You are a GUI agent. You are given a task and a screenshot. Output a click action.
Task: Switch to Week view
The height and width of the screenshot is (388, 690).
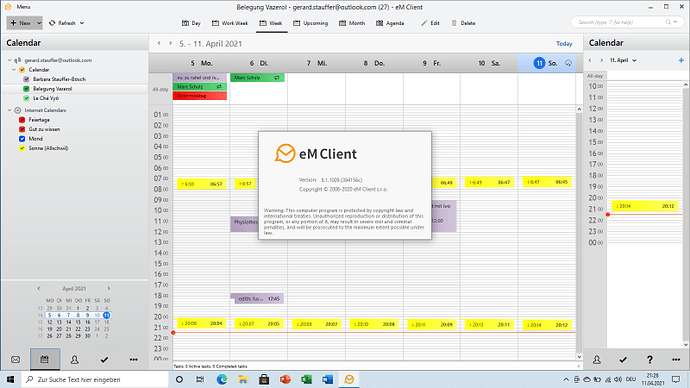click(x=271, y=23)
